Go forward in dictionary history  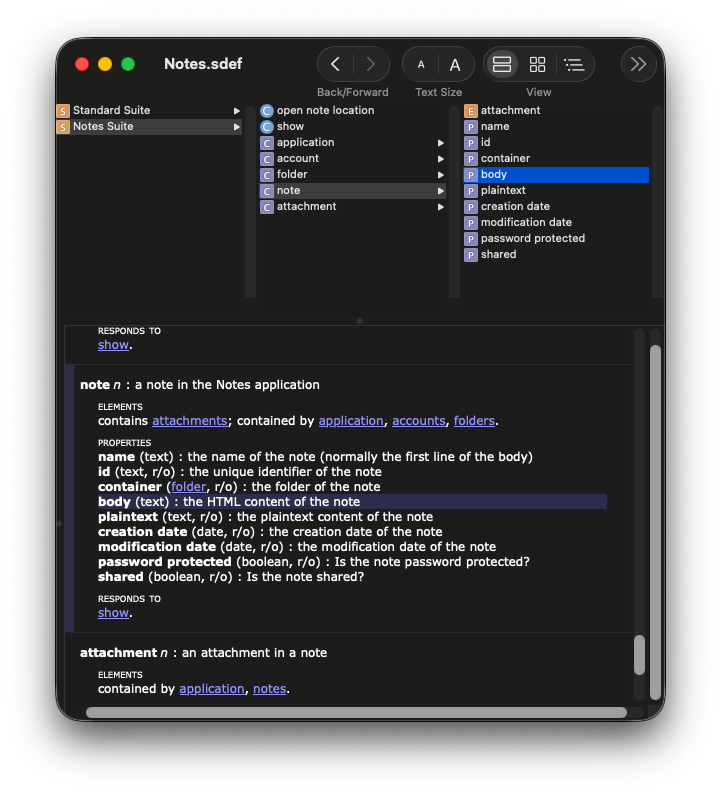[x=371, y=64]
